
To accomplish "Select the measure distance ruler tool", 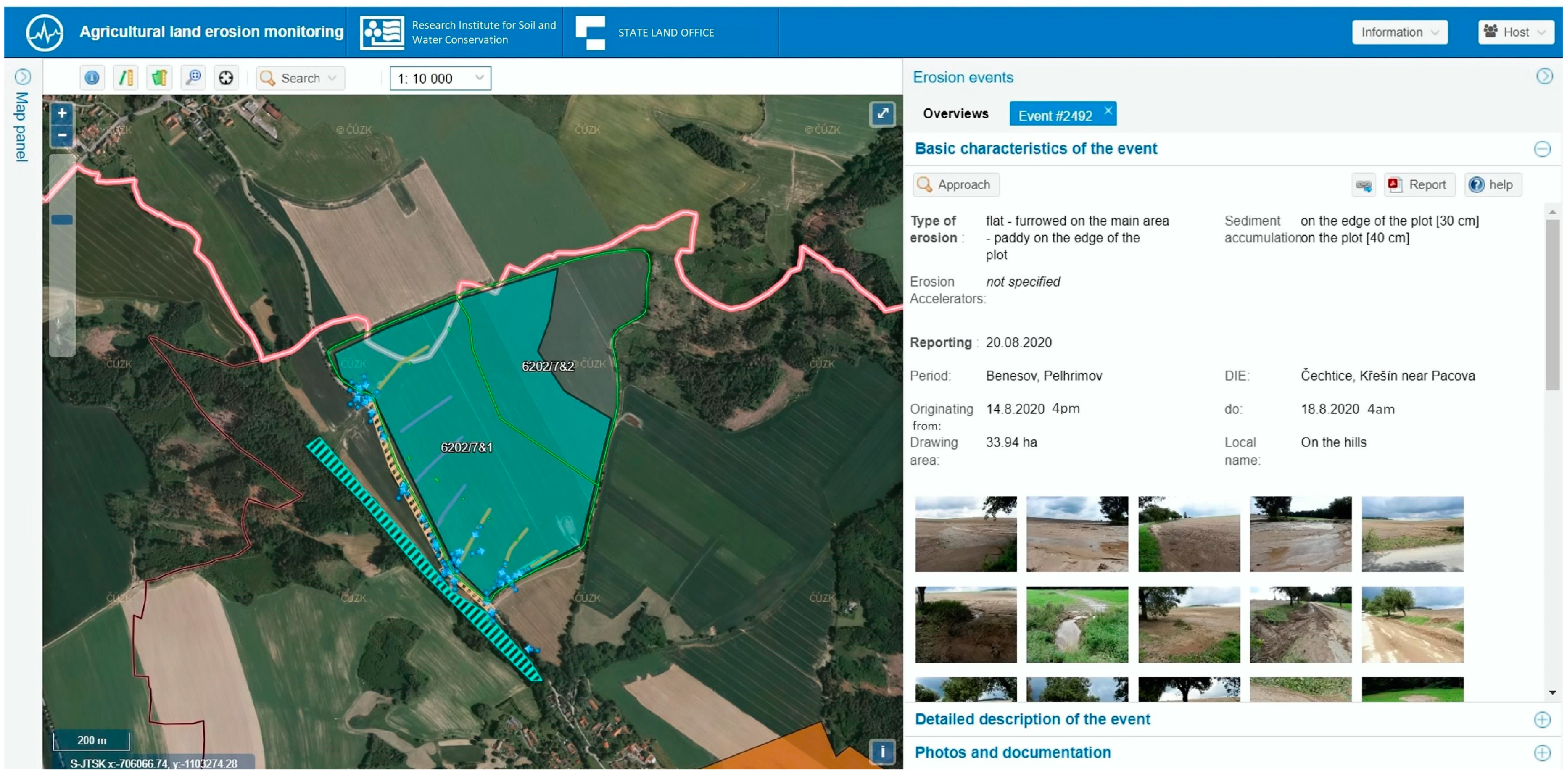I will 126,78.
